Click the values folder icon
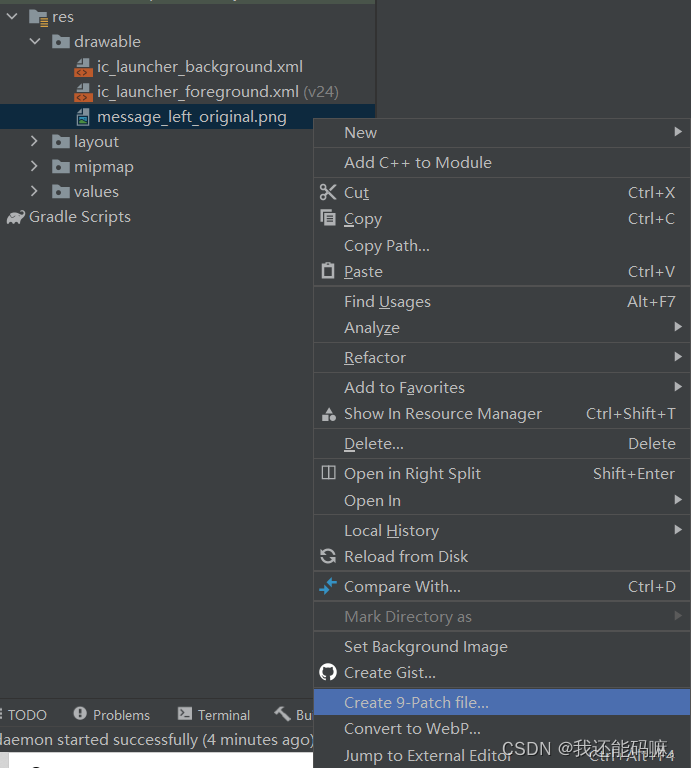 pos(61,192)
